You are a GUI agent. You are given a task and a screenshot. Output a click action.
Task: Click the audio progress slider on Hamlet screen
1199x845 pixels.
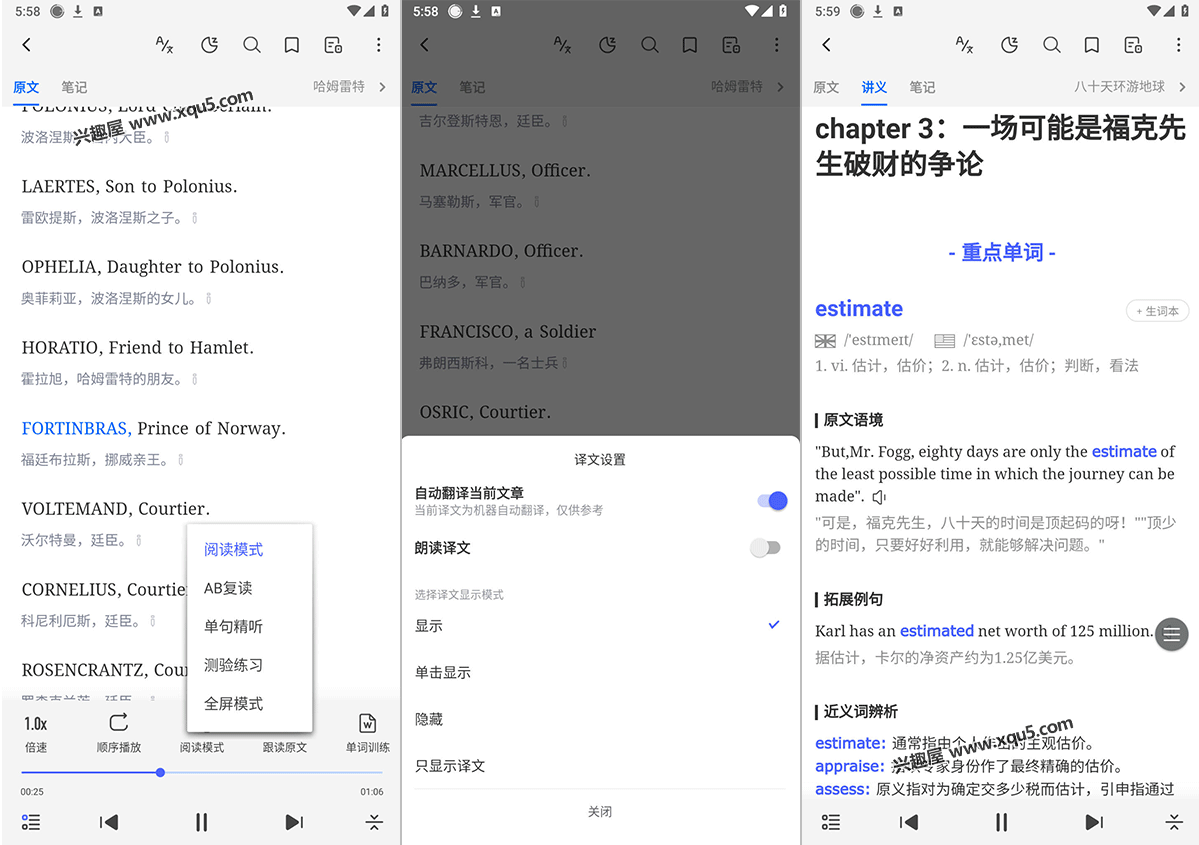[x=202, y=772]
